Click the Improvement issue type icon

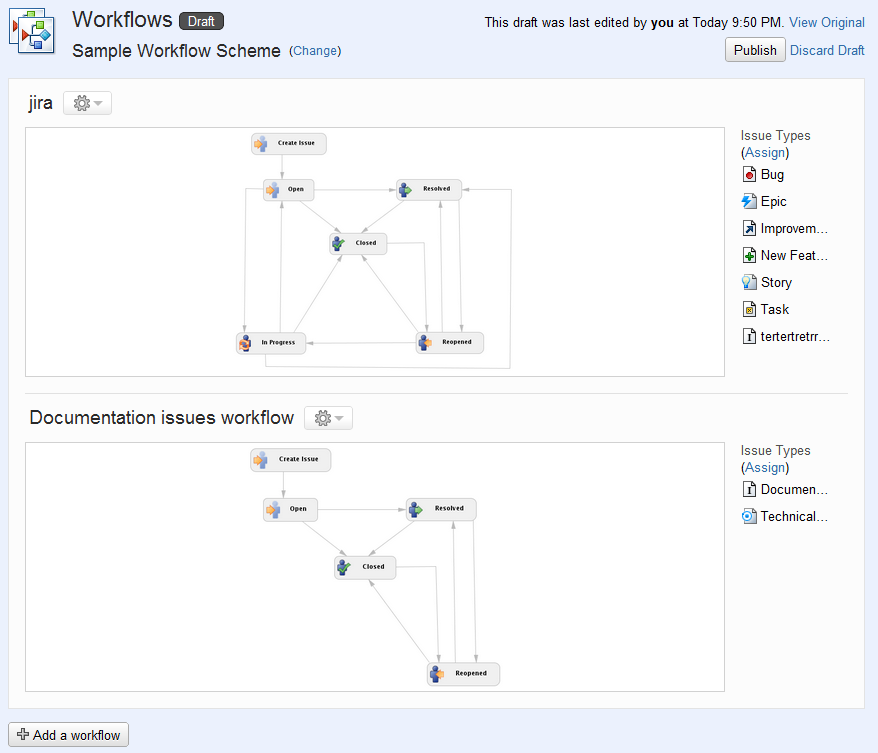pos(749,228)
